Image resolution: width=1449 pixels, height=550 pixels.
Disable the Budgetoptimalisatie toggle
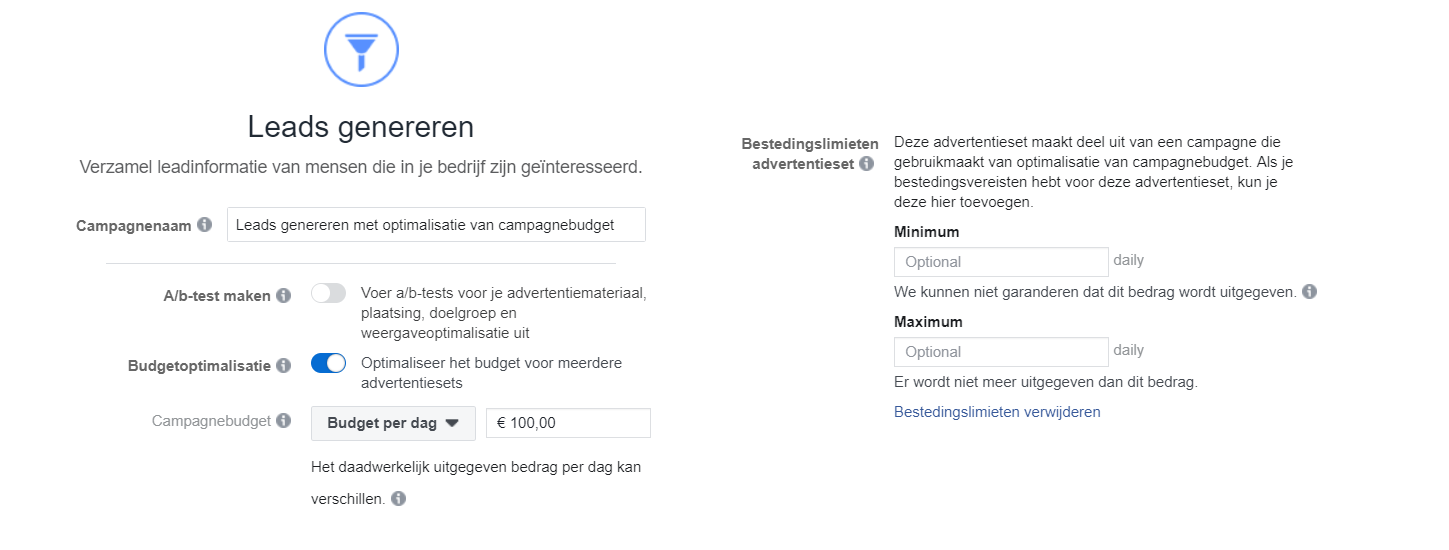point(328,364)
